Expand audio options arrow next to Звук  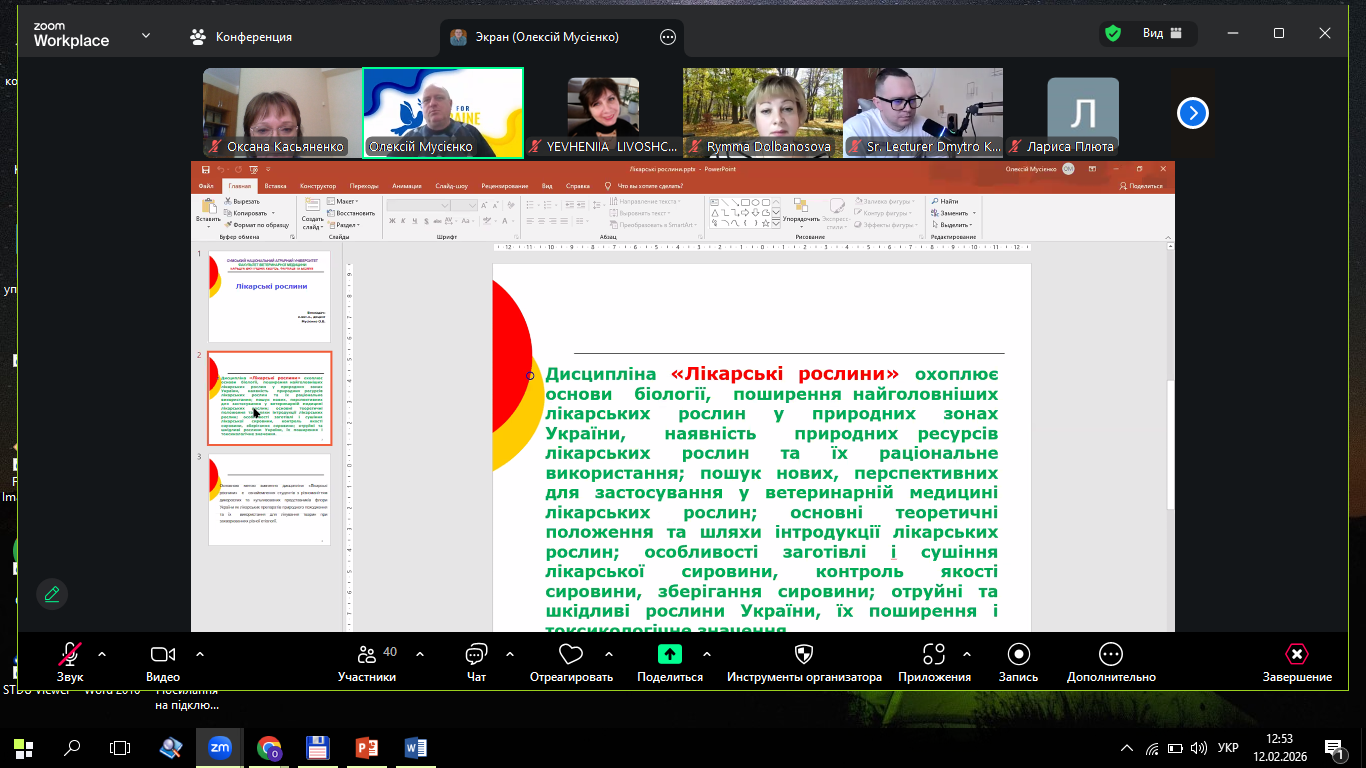(102, 654)
